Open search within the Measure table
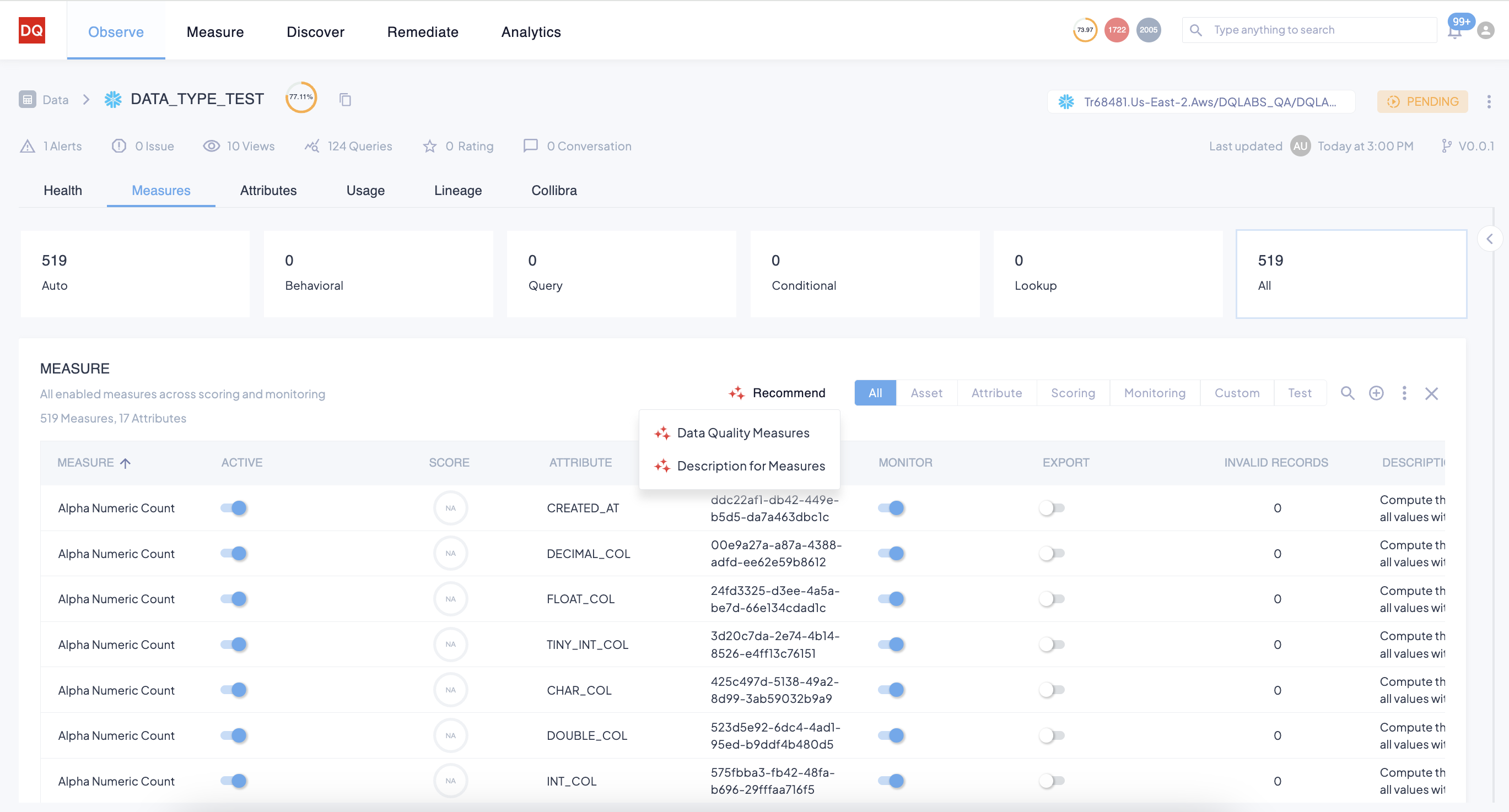Viewport: 1509px width, 812px height. pos(1348,393)
